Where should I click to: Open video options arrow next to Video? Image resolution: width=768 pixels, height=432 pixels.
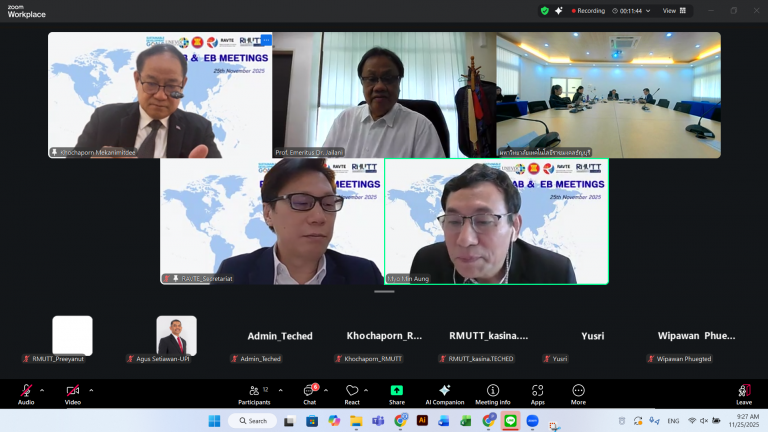point(91,390)
